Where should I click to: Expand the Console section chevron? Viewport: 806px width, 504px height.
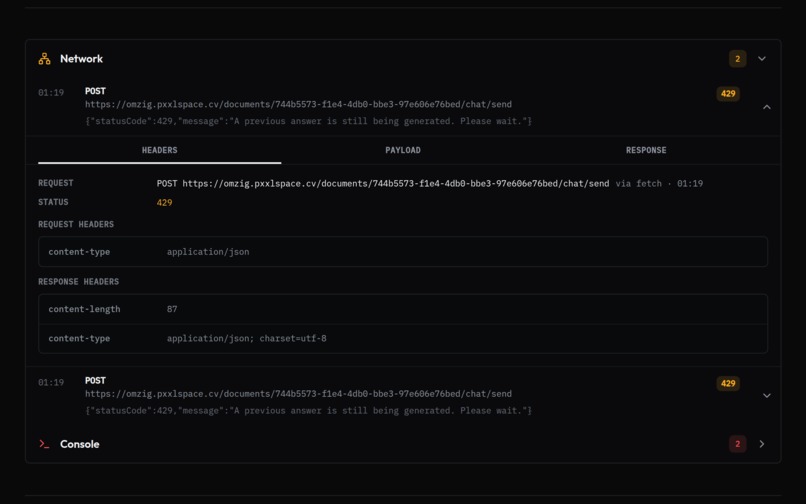click(x=762, y=444)
